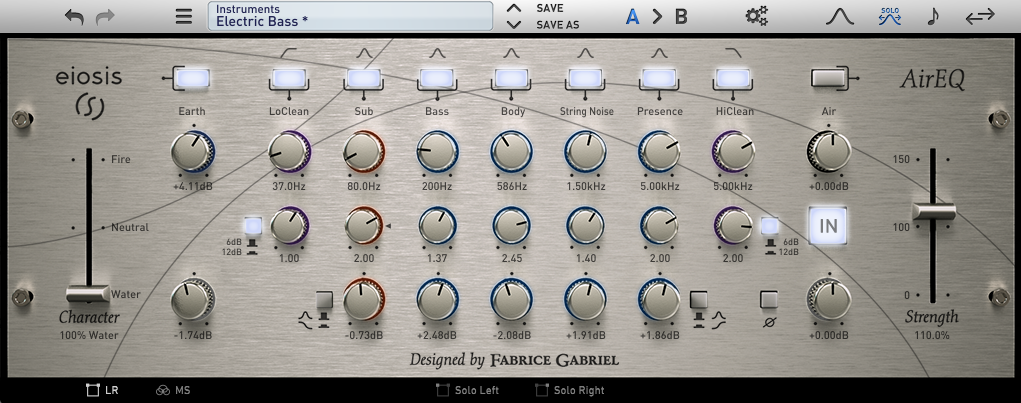Screen dimensions: 1021x403
Task: Click the undo arrow icon
Action: point(74,16)
